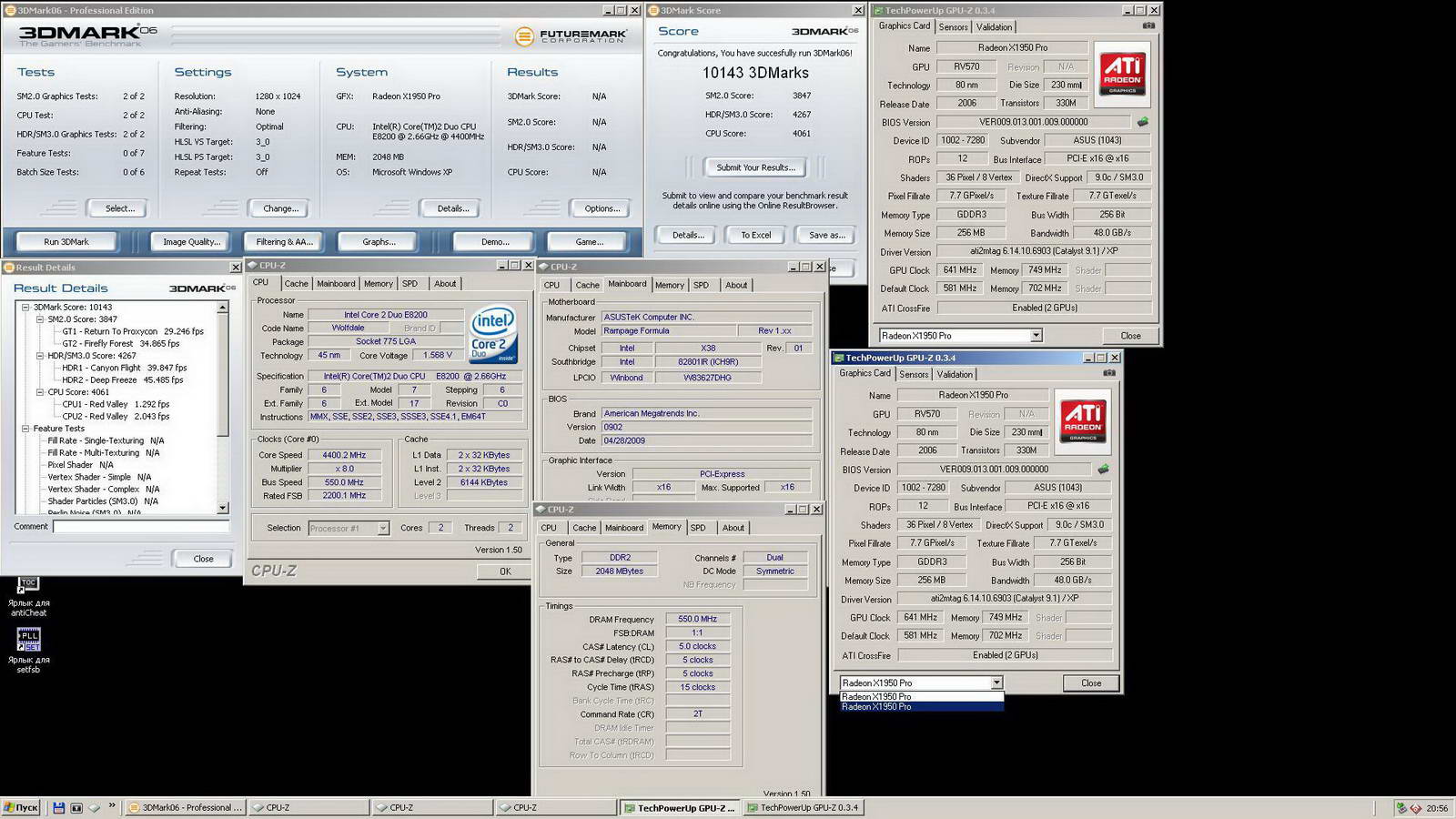
Task: Click the red system tray icon beside the clock
Action: pyautogui.click(x=1415, y=807)
